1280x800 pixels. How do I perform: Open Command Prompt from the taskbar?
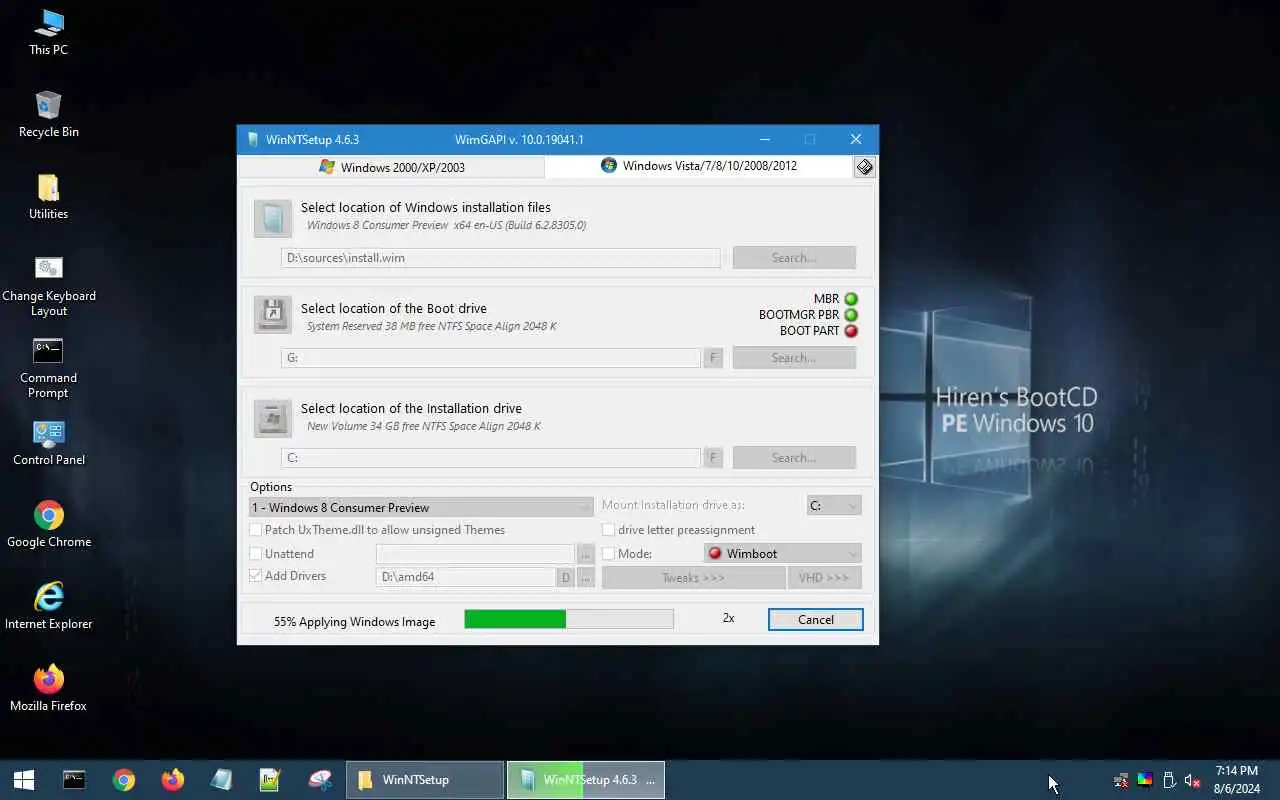pos(74,780)
